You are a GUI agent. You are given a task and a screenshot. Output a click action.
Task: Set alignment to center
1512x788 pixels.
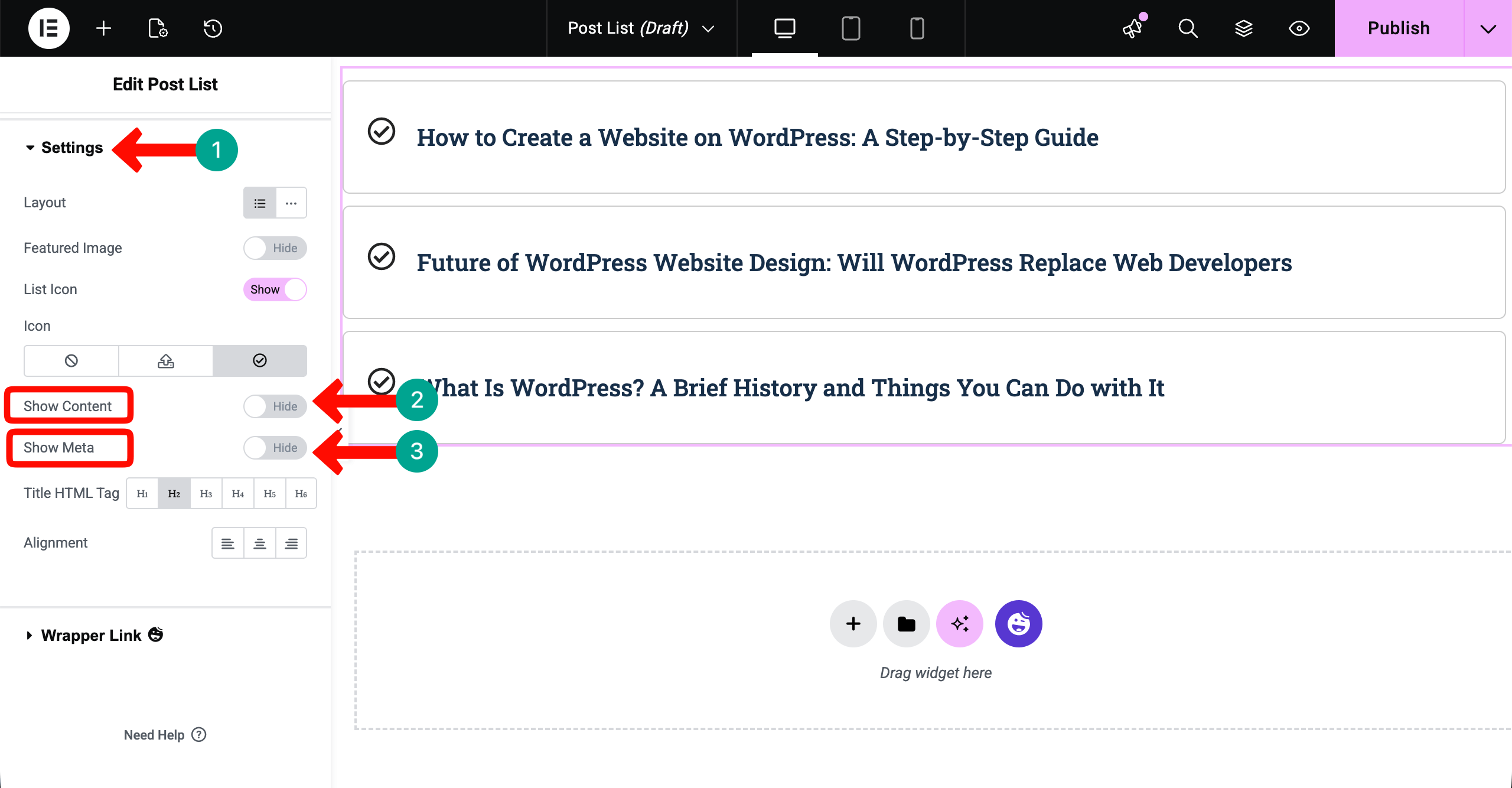[x=259, y=543]
